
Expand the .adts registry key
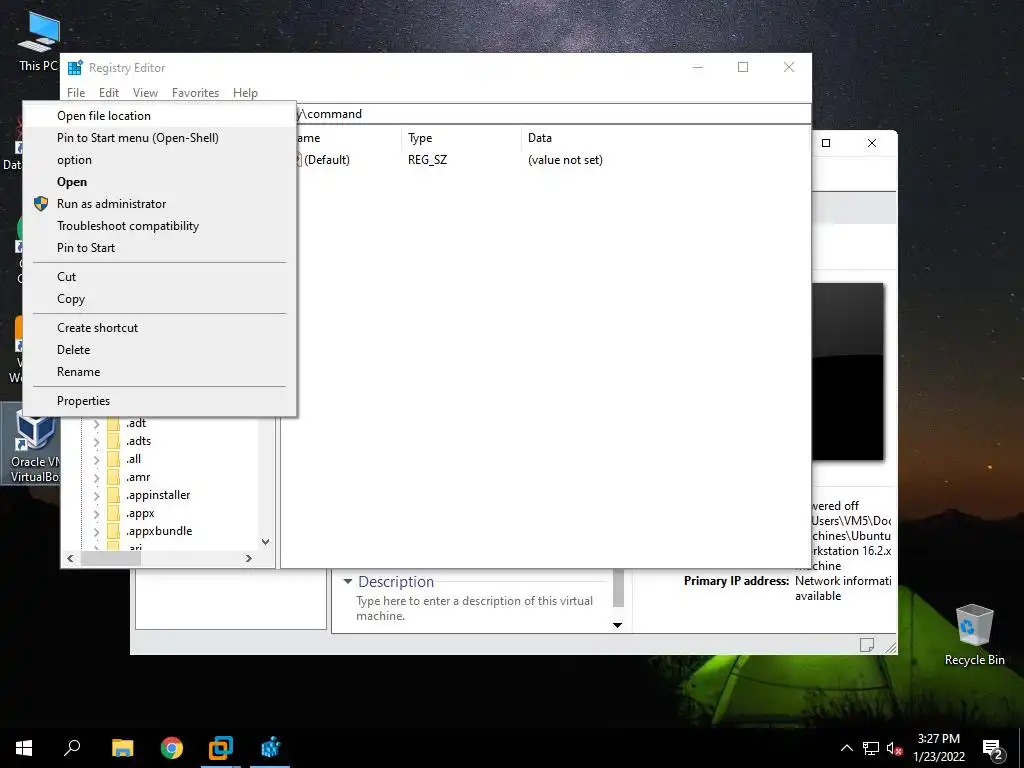tap(96, 441)
